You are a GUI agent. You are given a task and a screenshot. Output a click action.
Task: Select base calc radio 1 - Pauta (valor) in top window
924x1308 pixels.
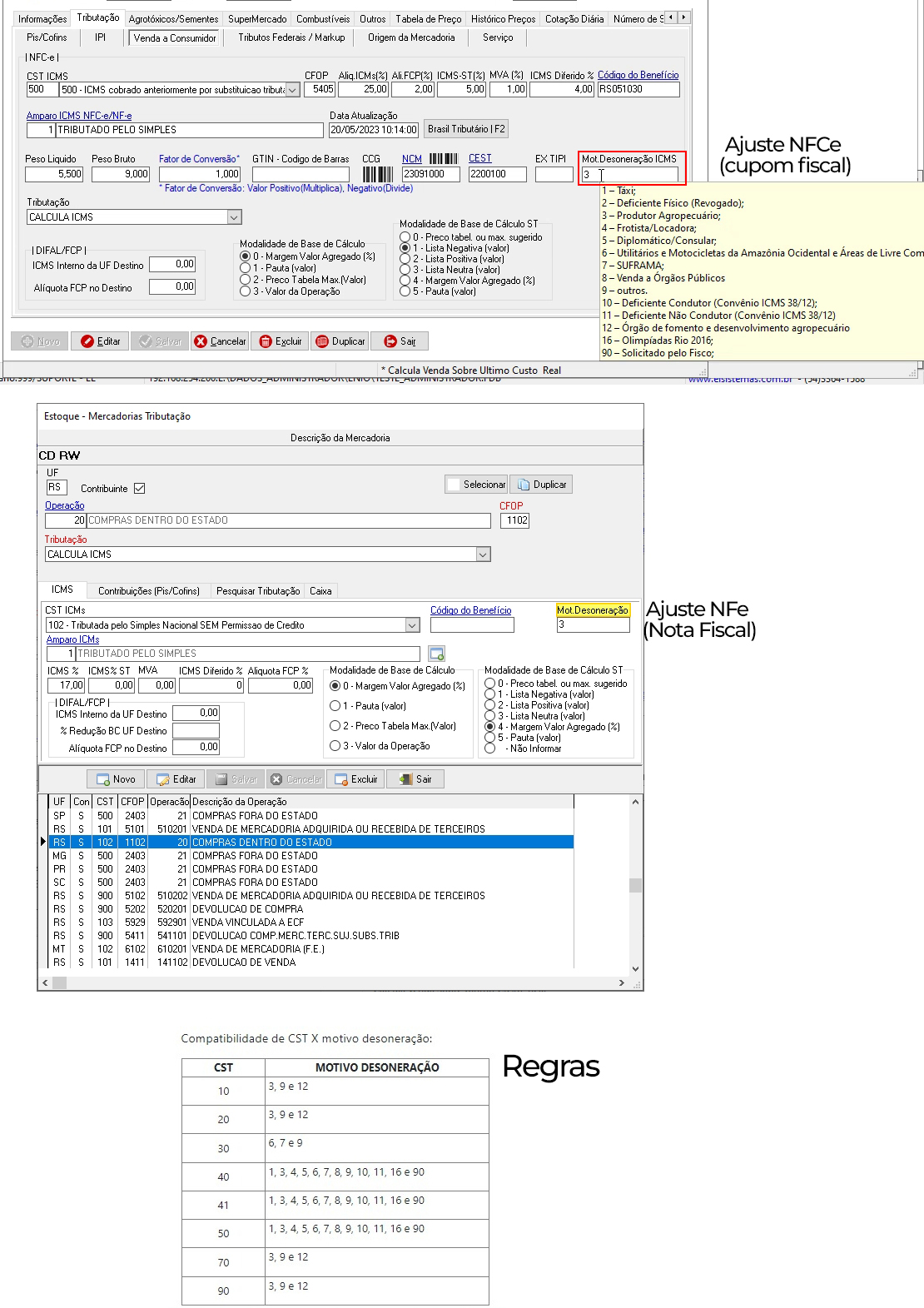245,268
